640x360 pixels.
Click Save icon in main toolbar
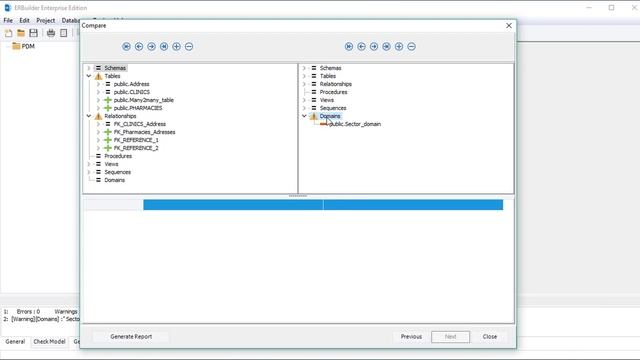33,33
